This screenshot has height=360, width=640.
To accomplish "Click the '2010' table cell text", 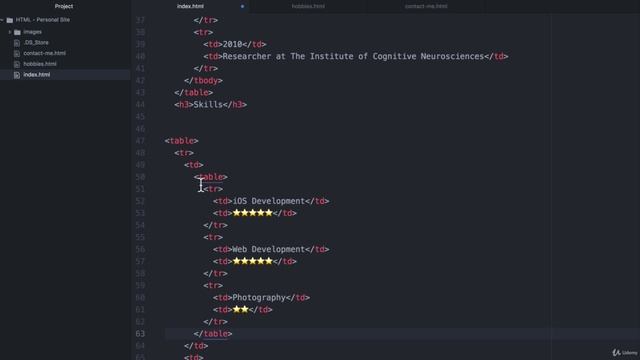I will [x=232, y=44].
